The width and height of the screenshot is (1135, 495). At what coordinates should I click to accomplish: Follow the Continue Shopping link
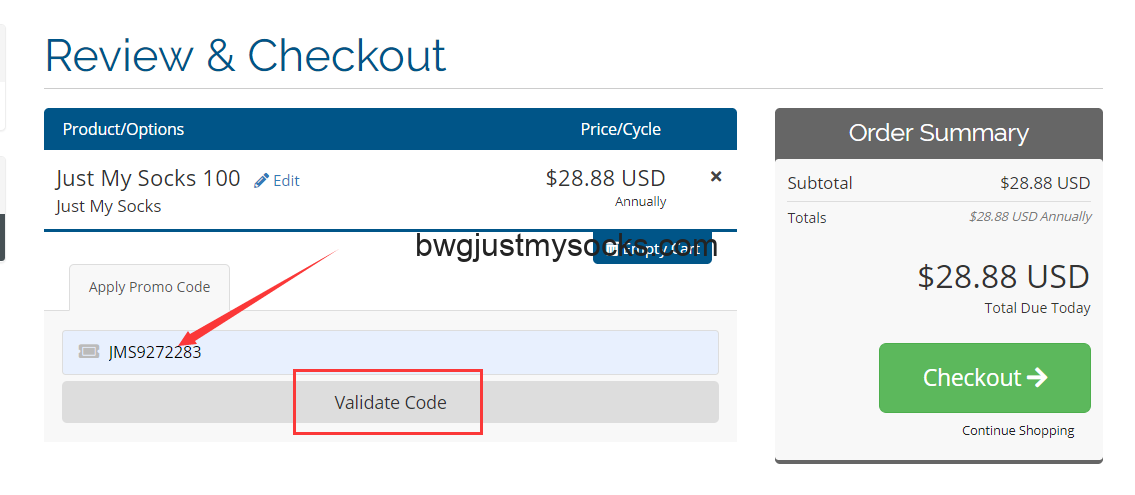click(x=1018, y=431)
